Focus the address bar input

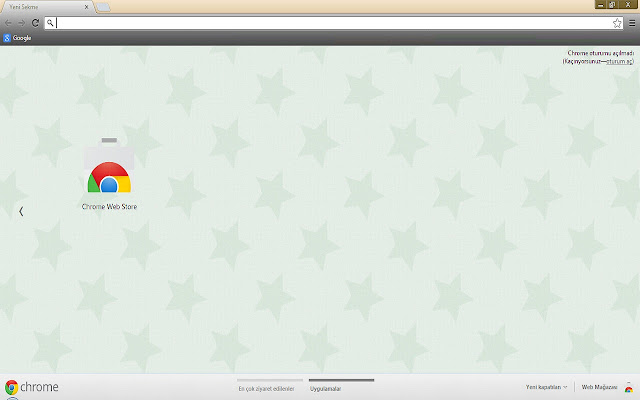(x=333, y=23)
